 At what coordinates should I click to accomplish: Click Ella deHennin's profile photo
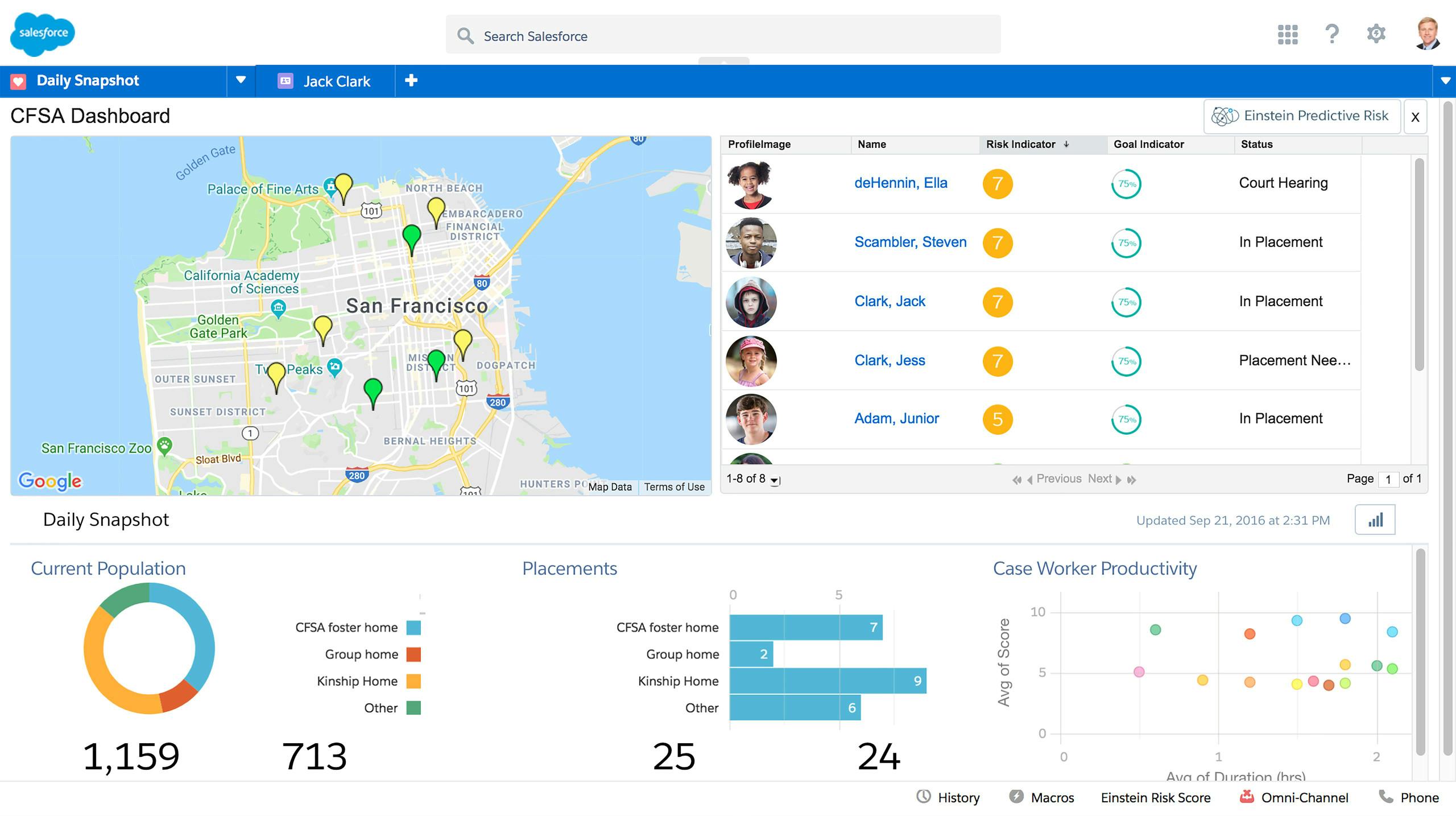pyautogui.click(x=751, y=184)
